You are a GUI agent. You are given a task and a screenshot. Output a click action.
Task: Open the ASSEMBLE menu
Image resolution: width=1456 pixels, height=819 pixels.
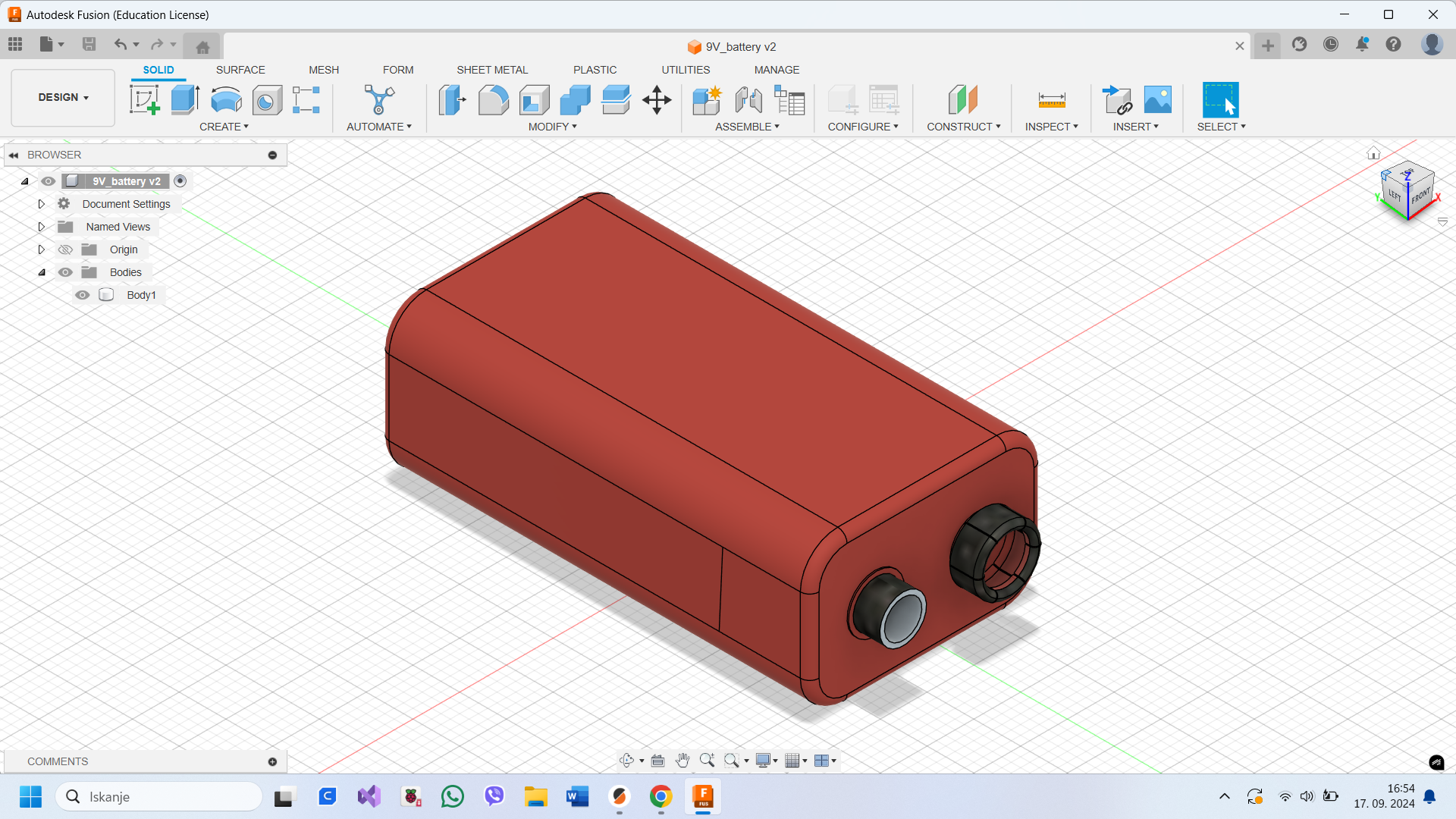coord(747,127)
